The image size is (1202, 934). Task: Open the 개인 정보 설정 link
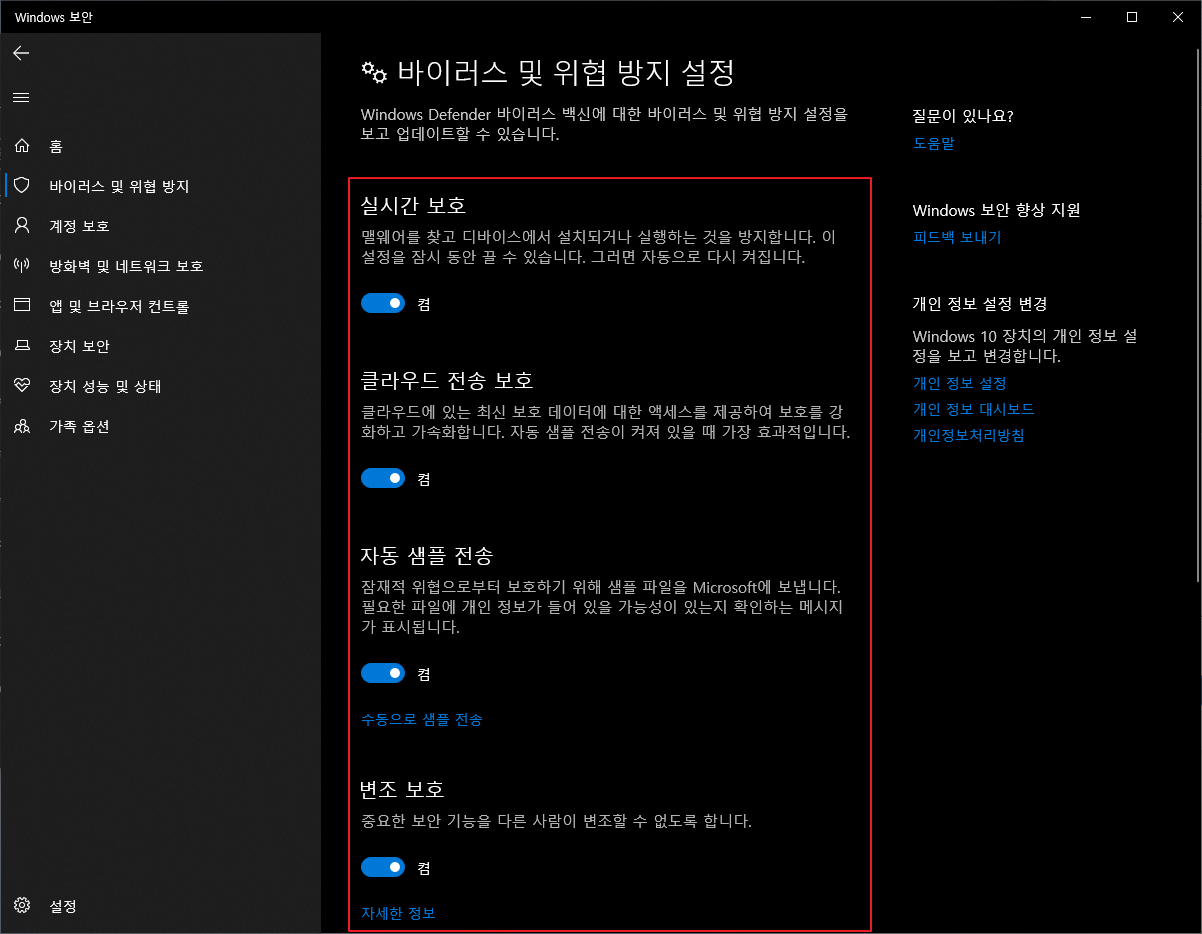(x=959, y=383)
